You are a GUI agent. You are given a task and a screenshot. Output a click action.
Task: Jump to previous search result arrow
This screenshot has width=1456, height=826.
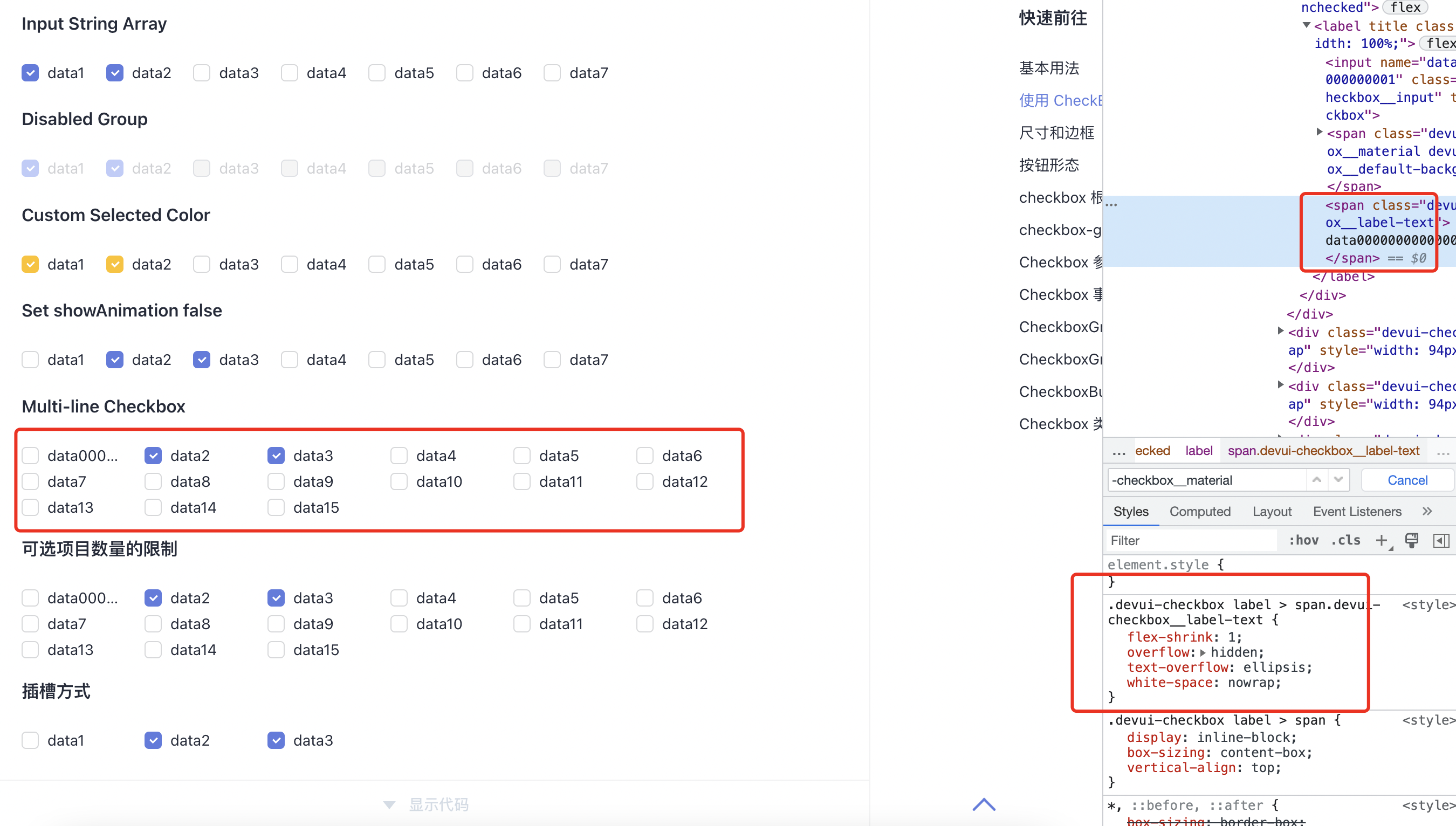click(x=1317, y=480)
